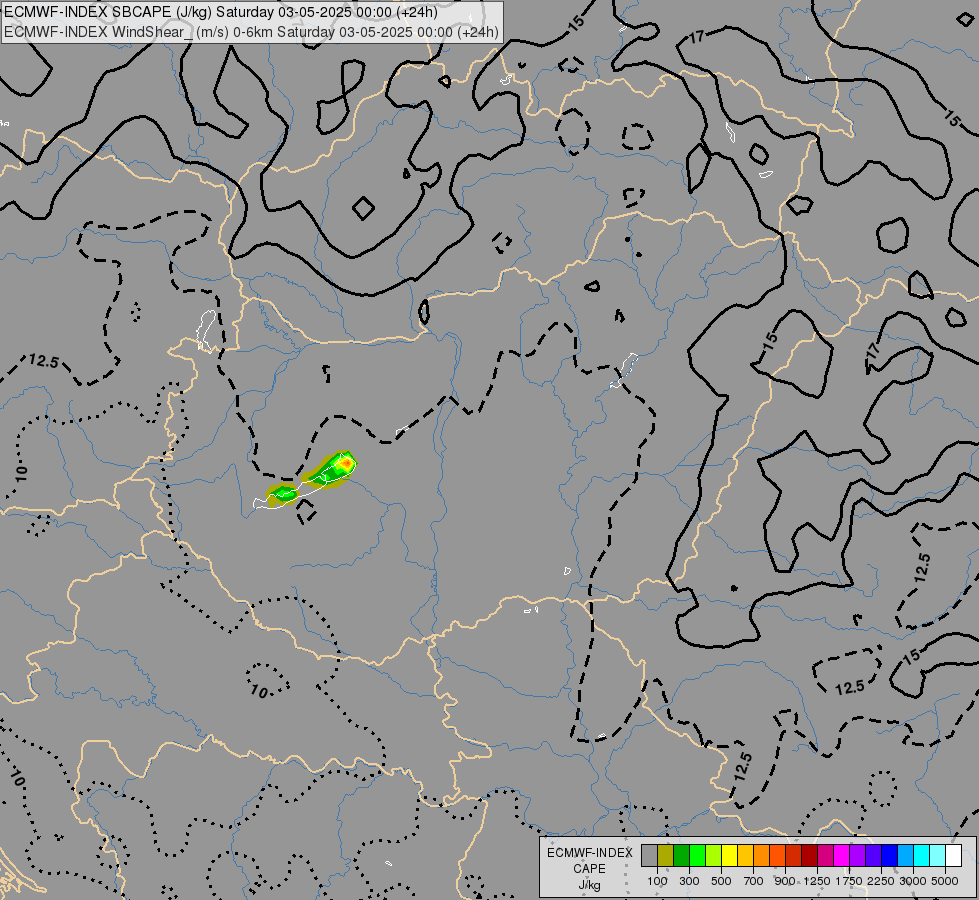Select the dark green CAPE legend swatch
979x900 pixels.
coord(681,856)
